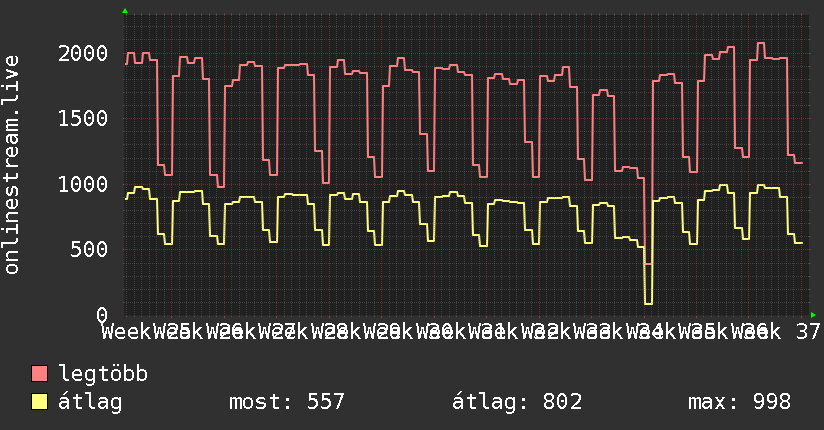
Task: Click the onlinestream.live vertical axis title
Action: 11,165
